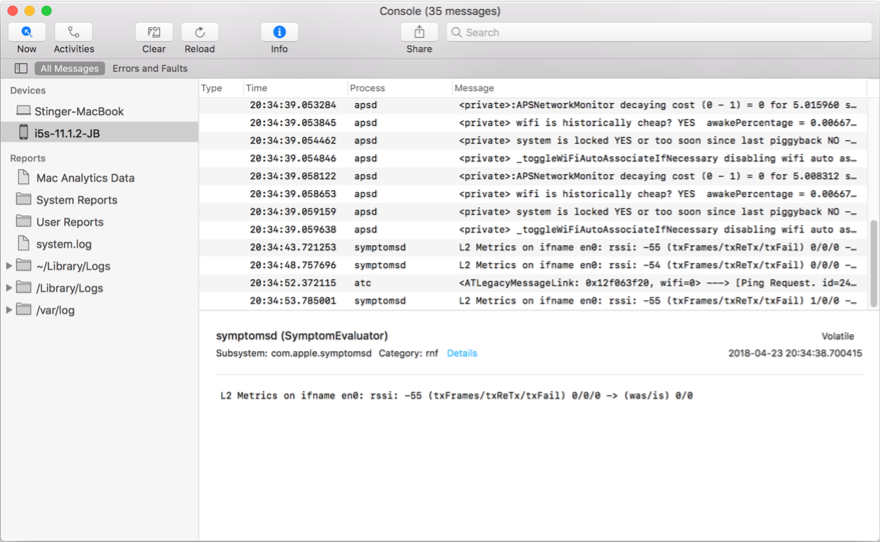This screenshot has height=543, width=881.
Task: Select apsd message at 20:34:39.058653
Action: coord(534,194)
